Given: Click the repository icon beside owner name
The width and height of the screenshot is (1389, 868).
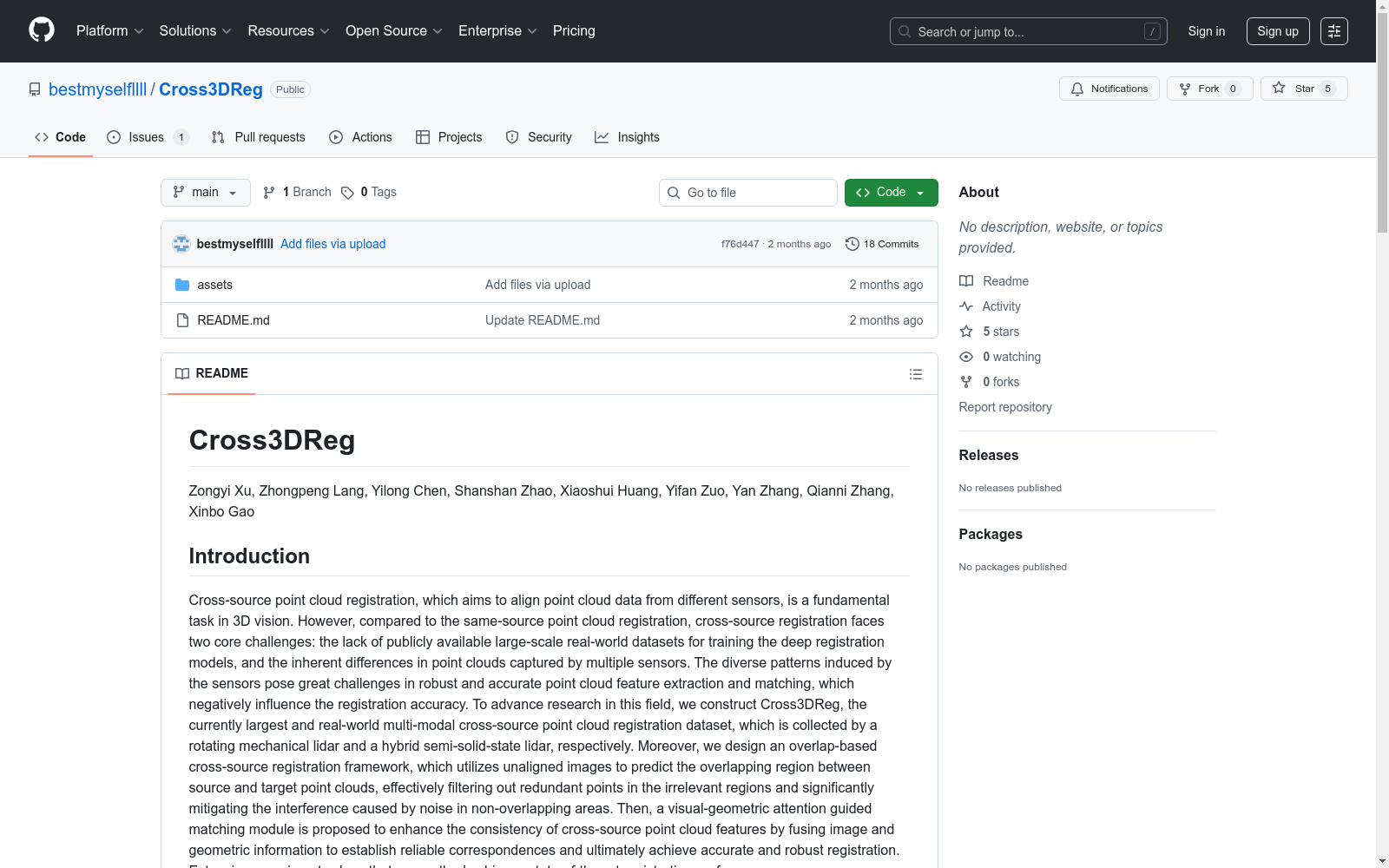Looking at the screenshot, I should 35,89.
